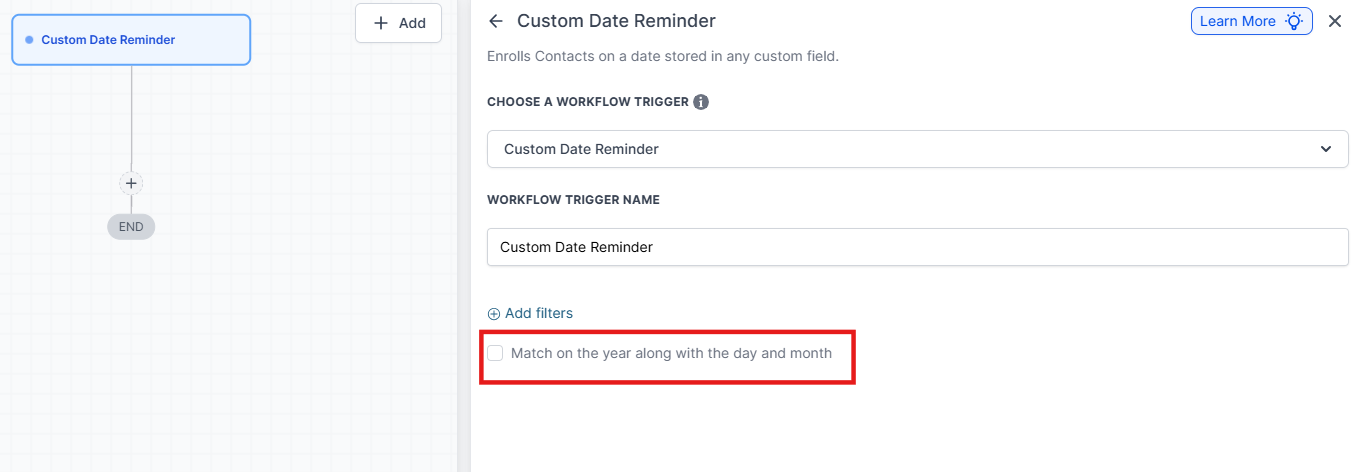Click in the Workflow Trigger Name field
The width and height of the screenshot is (1363, 472).
(917, 247)
